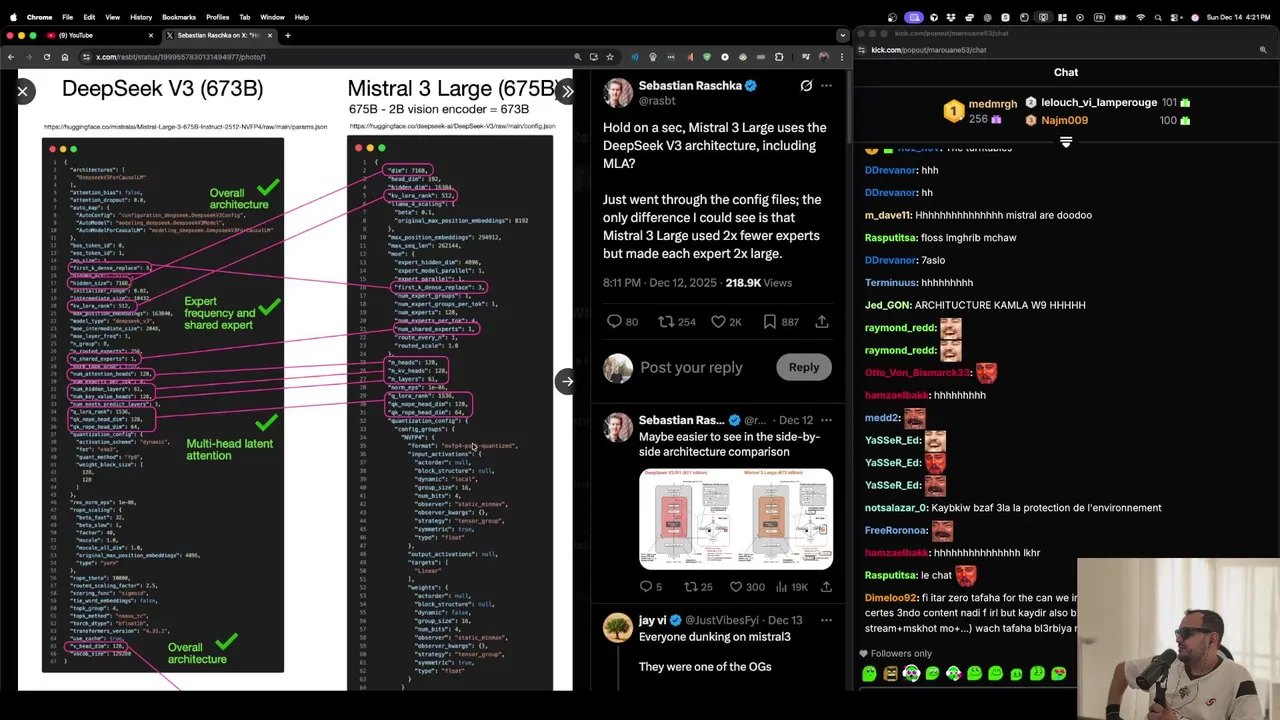Click the zoom magnifier in the Kick chat window
1280x720 pixels.
click(1263, 50)
